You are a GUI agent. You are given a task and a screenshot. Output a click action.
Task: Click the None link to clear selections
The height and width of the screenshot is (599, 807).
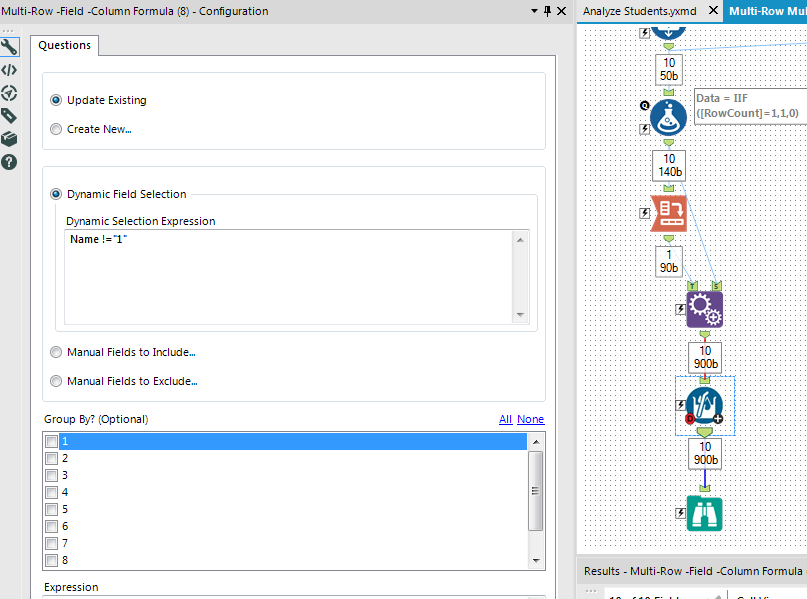[x=530, y=419]
